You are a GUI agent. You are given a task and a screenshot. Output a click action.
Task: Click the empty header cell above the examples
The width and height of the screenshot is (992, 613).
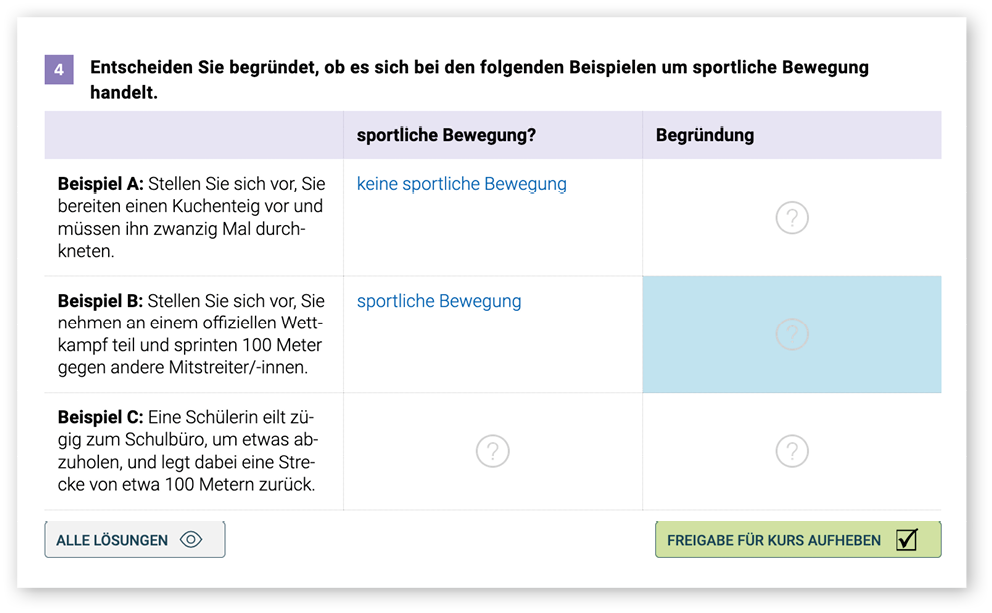(193, 135)
